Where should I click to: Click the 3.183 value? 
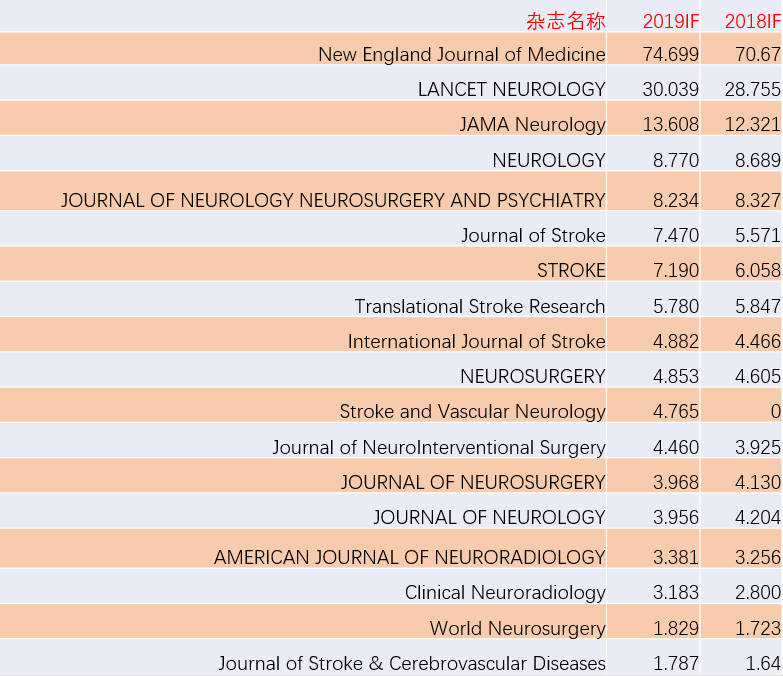(676, 593)
